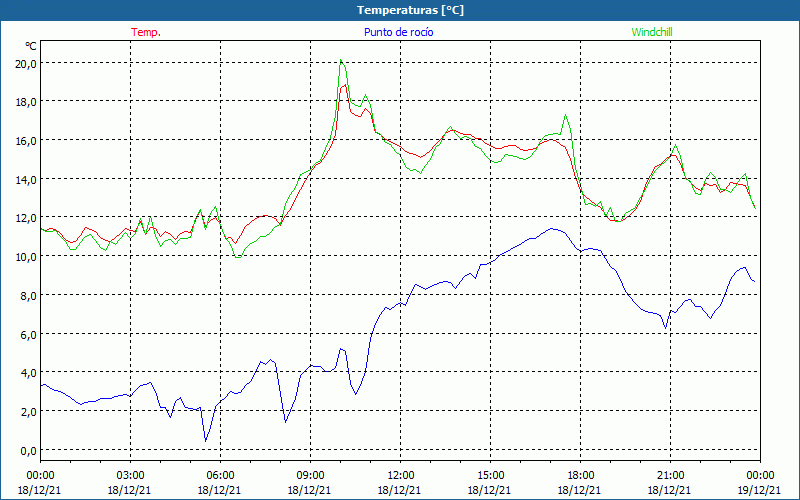Image resolution: width=800 pixels, height=500 pixels.
Task: Click the '03:00' time axis label
Action: (130, 476)
